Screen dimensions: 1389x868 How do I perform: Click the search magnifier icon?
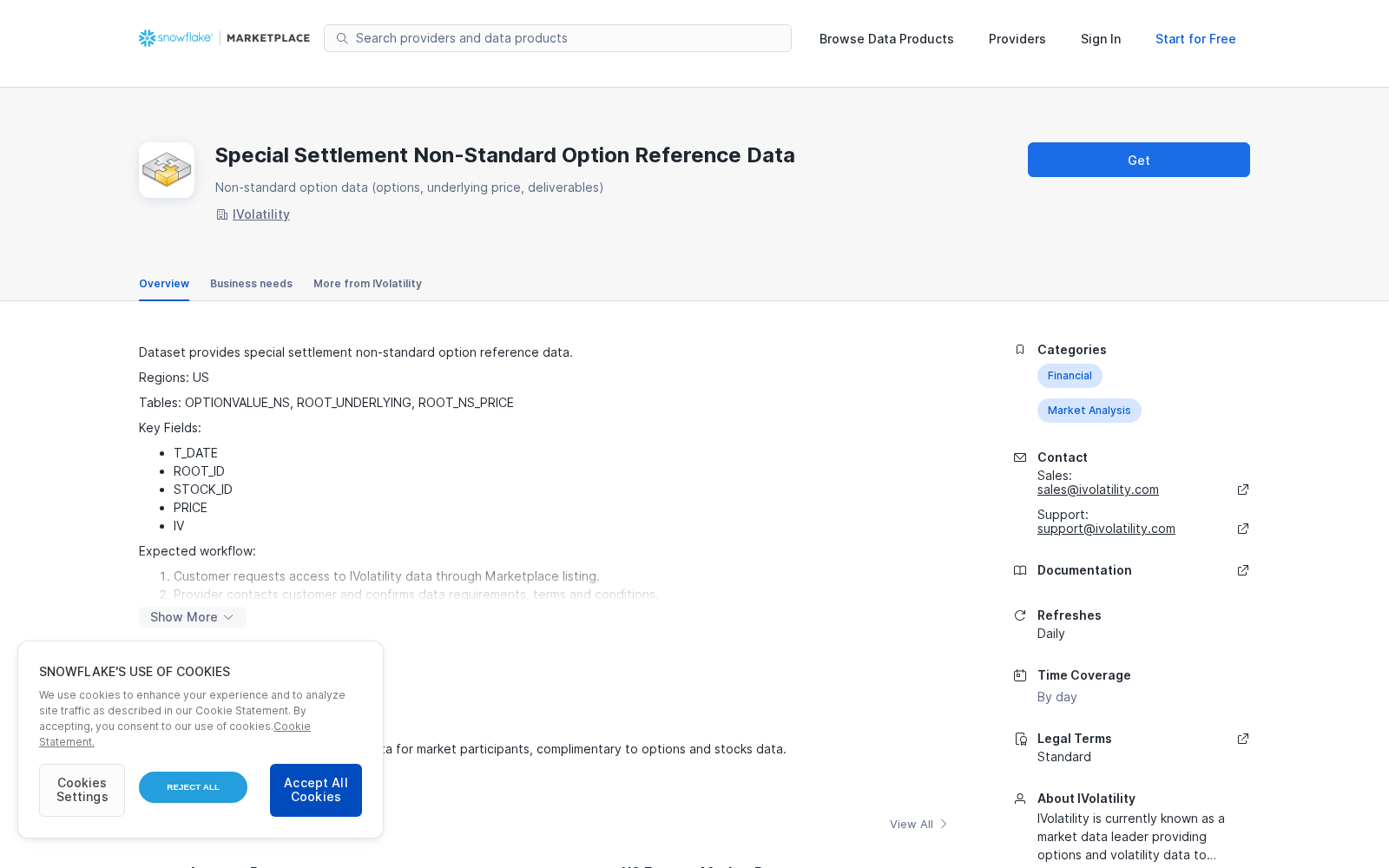[x=342, y=38]
